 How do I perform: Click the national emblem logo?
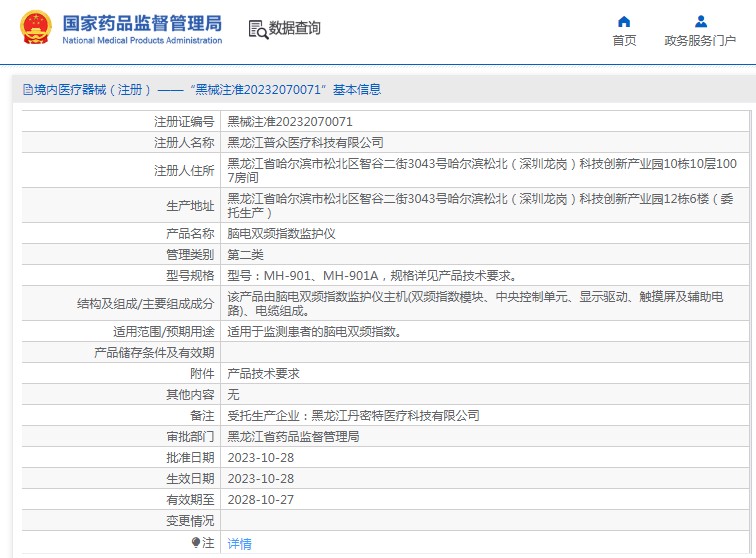[x=36, y=28]
